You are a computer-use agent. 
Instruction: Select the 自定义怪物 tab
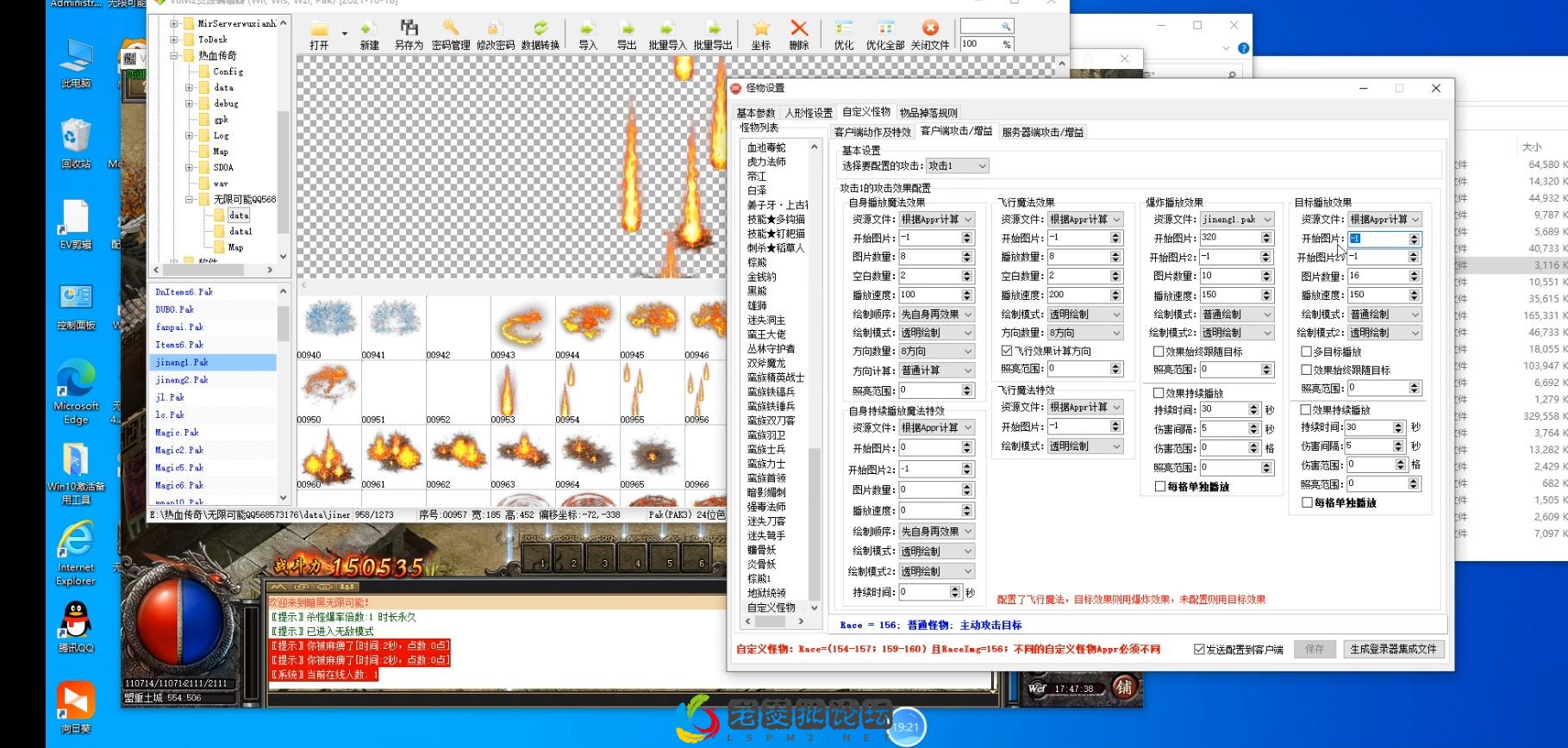pos(866,112)
